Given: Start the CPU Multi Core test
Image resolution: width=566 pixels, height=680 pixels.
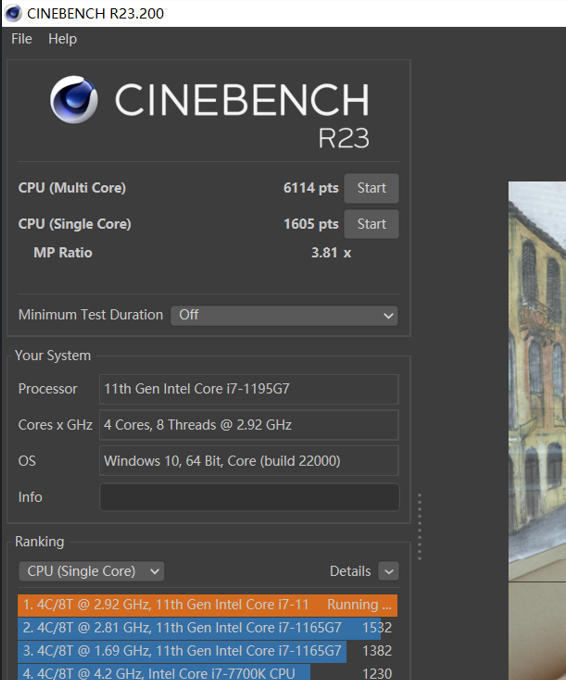Looking at the screenshot, I should (371, 188).
